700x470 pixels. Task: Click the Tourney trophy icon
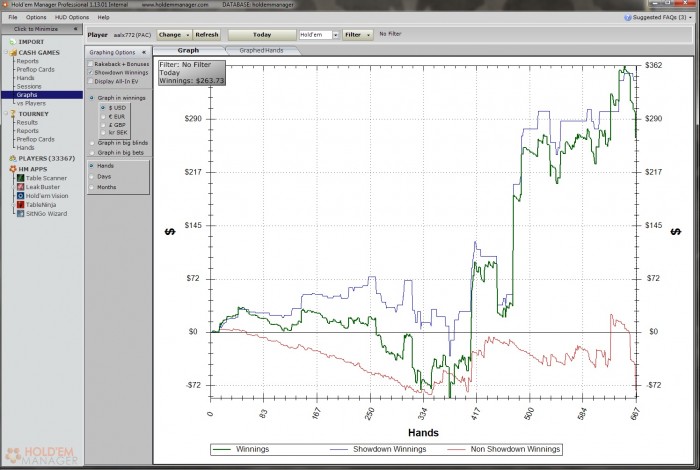(x=12, y=114)
